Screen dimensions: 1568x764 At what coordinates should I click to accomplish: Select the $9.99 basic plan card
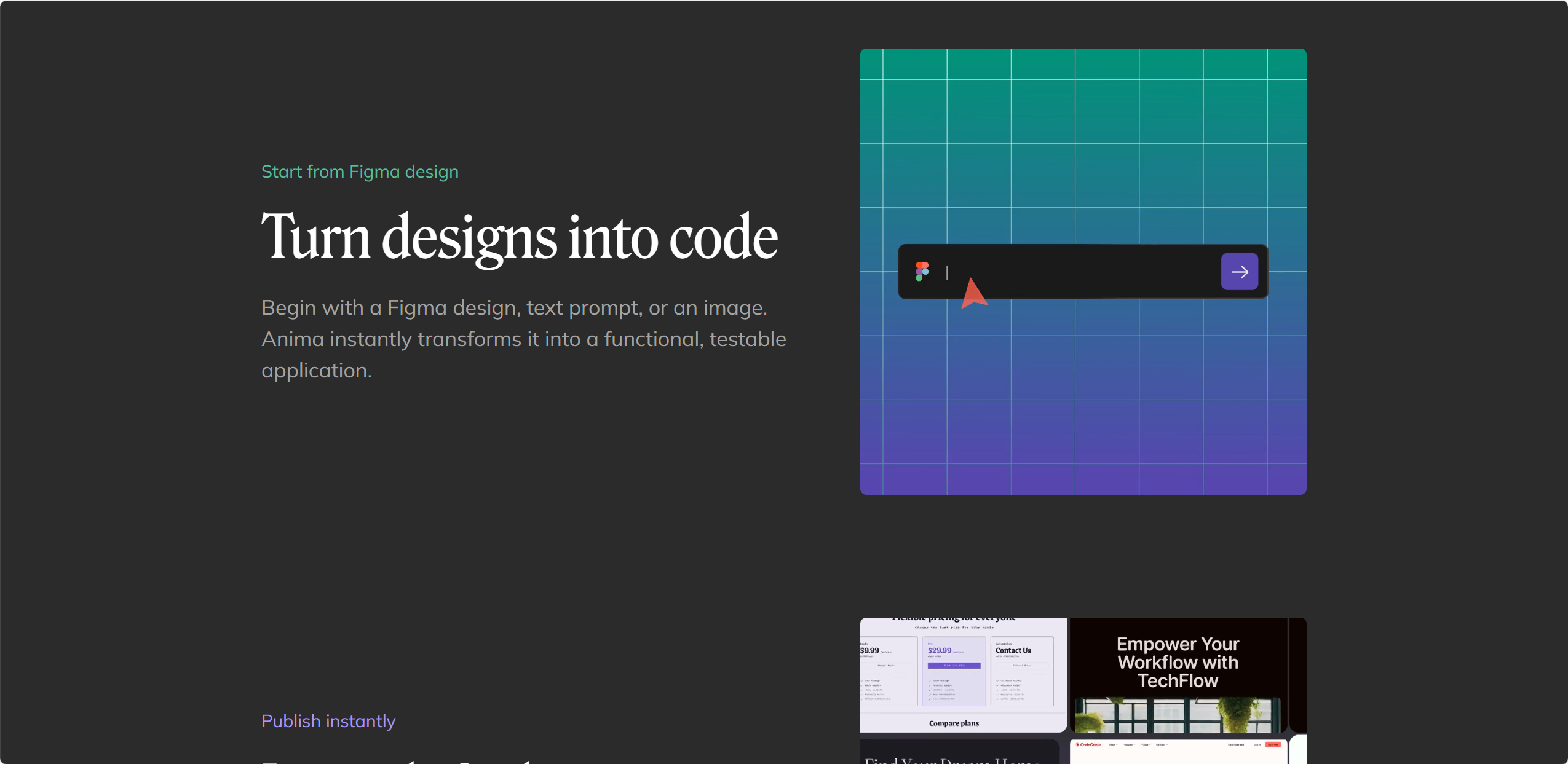click(x=889, y=671)
